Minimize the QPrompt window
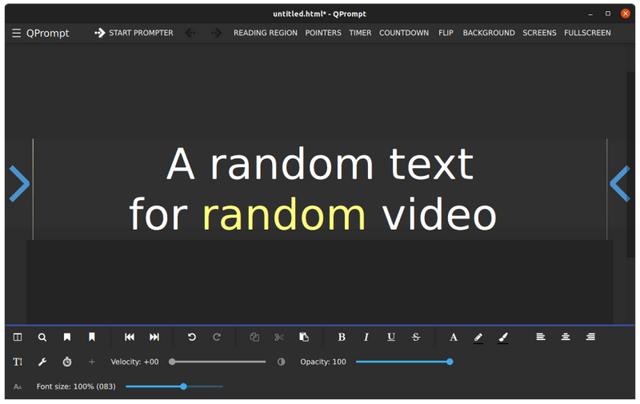 590,14
